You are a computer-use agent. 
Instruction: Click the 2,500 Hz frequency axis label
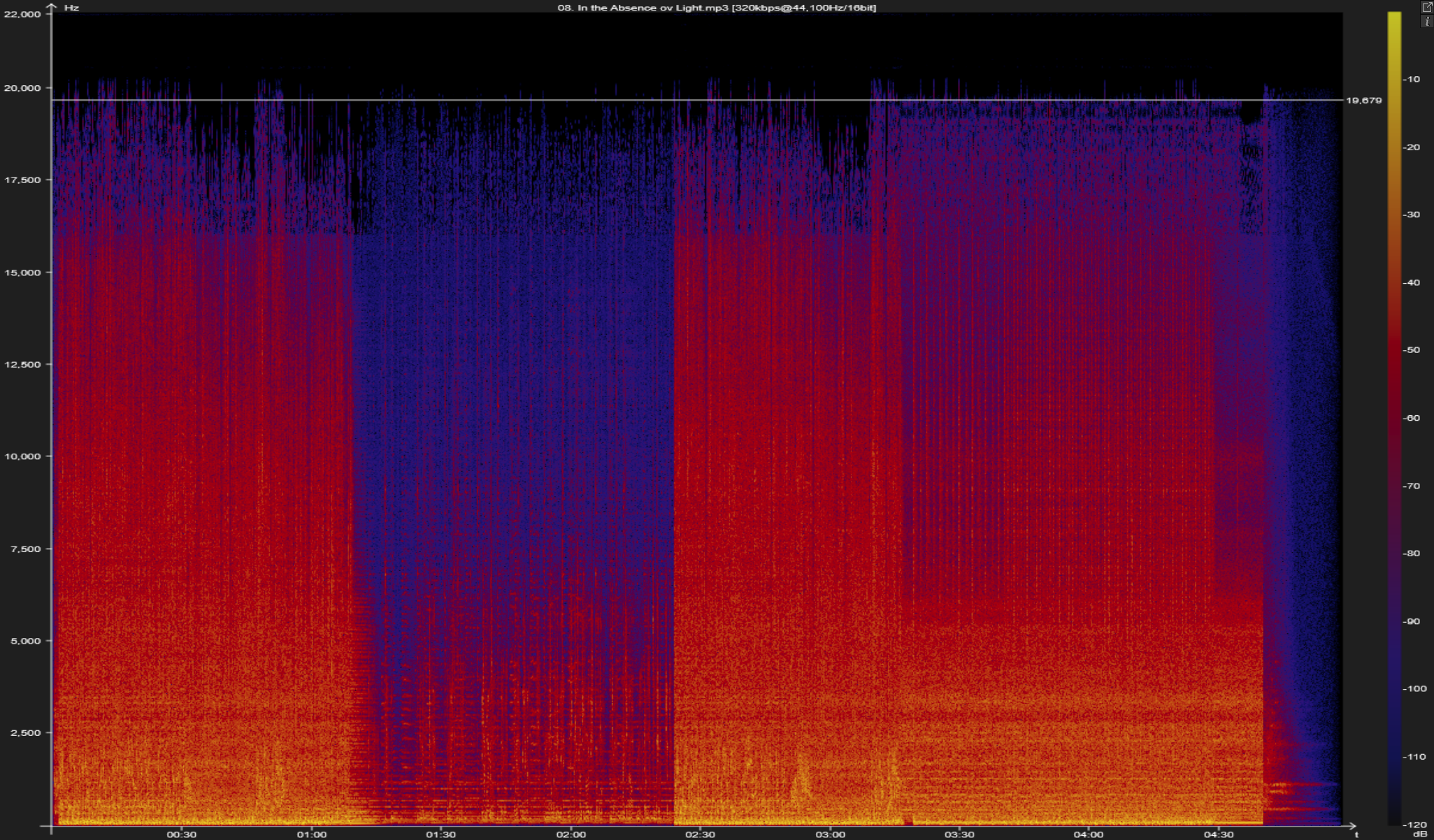tap(25, 732)
